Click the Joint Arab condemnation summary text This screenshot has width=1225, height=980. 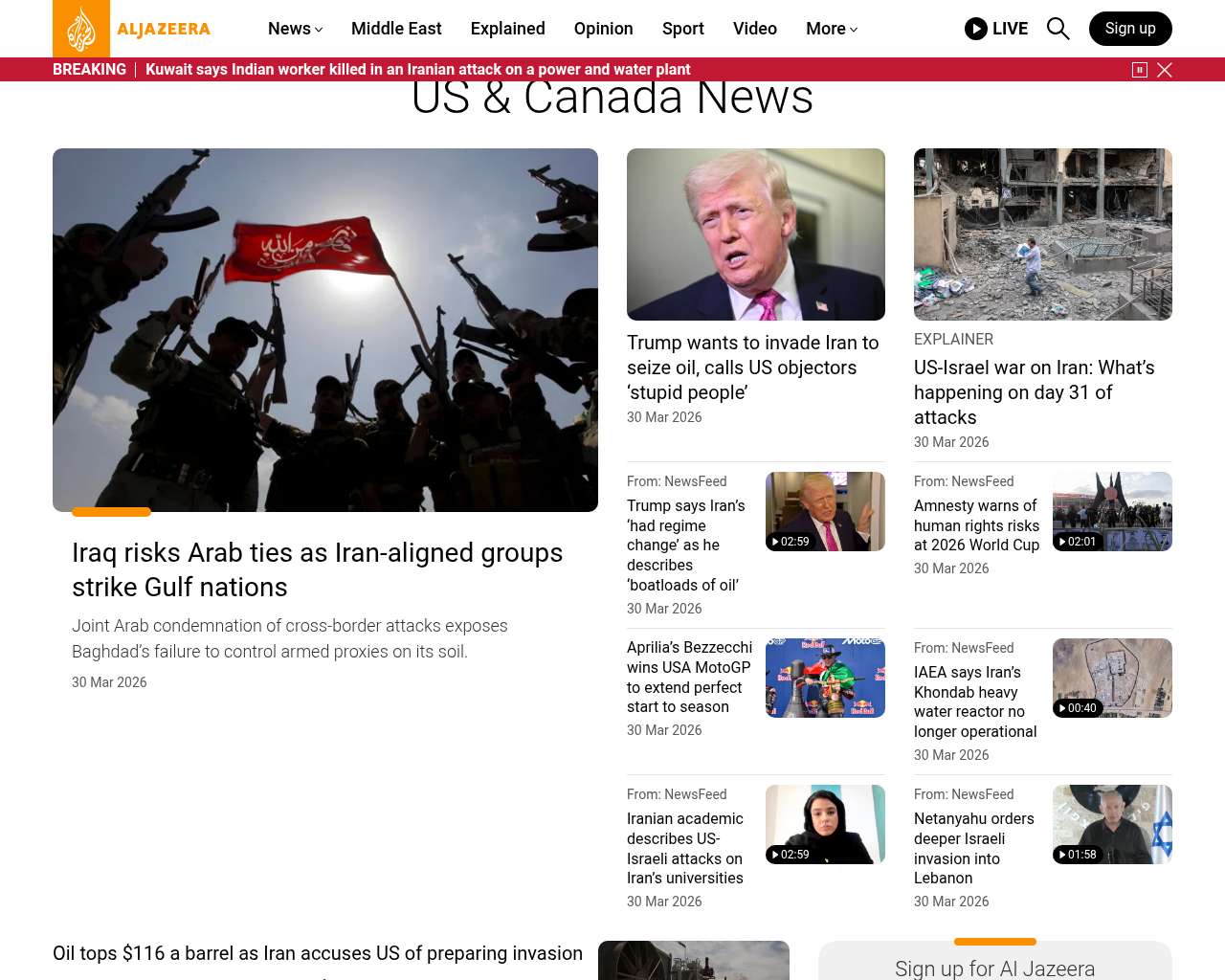coord(290,638)
